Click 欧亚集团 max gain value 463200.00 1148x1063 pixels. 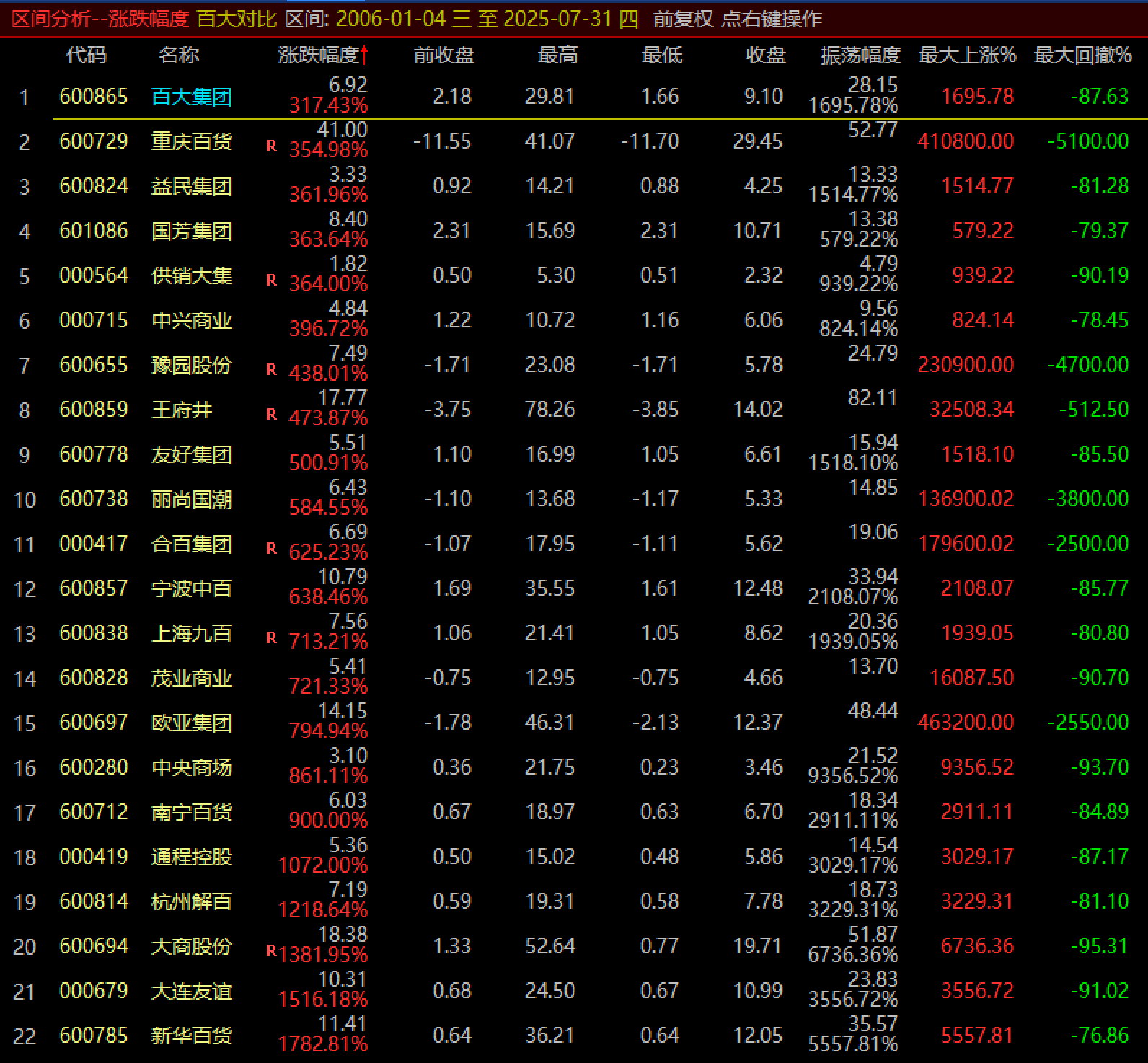pos(966,723)
